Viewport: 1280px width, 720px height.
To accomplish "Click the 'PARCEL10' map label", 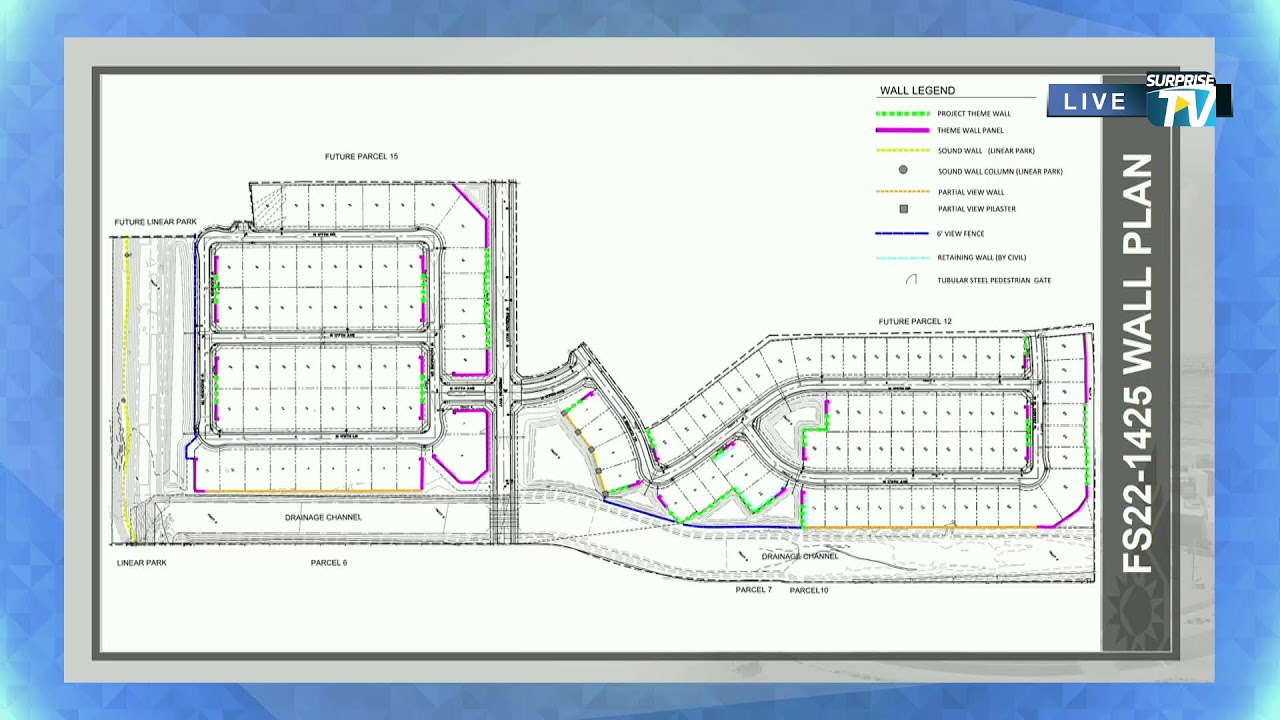I will point(808,590).
